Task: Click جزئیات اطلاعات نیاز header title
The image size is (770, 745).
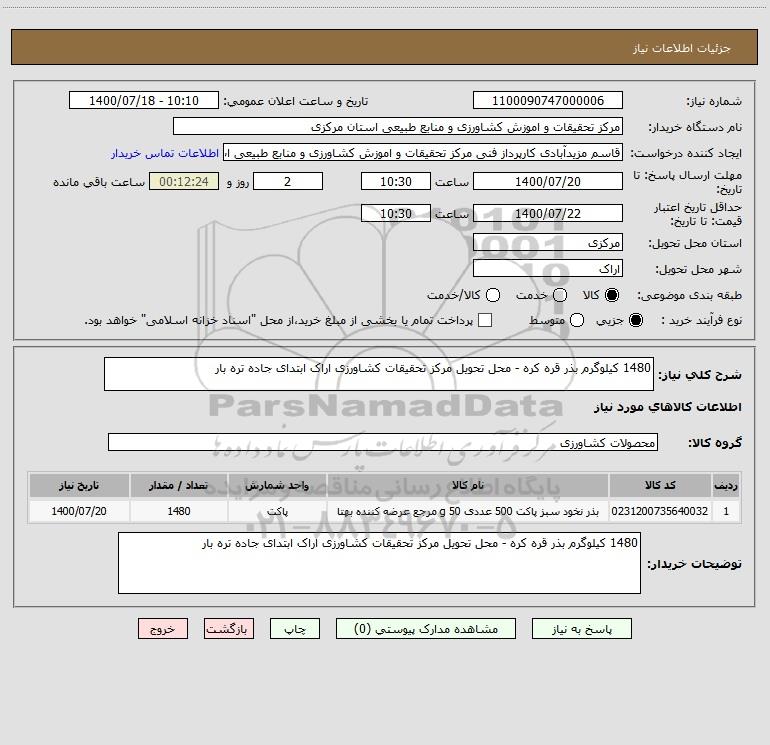Action: [x=681, y=48]
